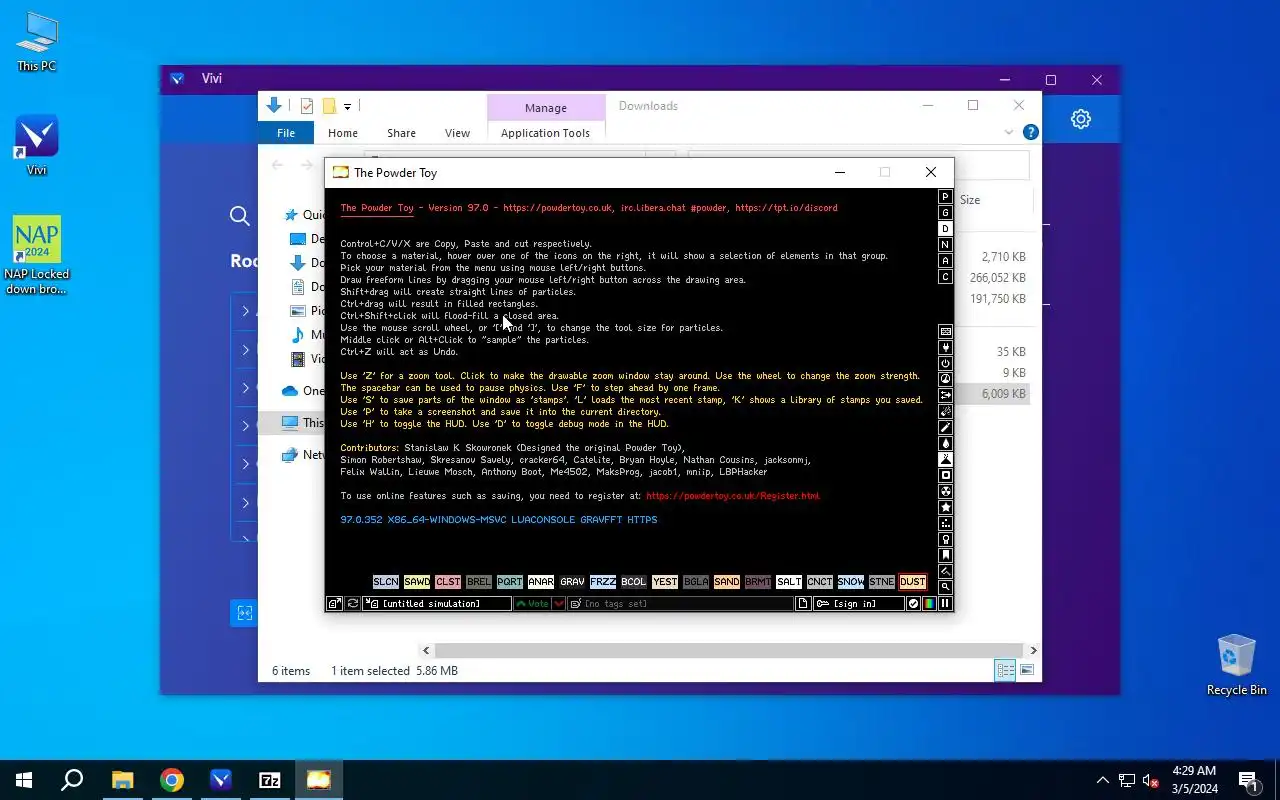Click the new simulation blank page icon
Screen dimensions: 1280x800
(803, 604)
